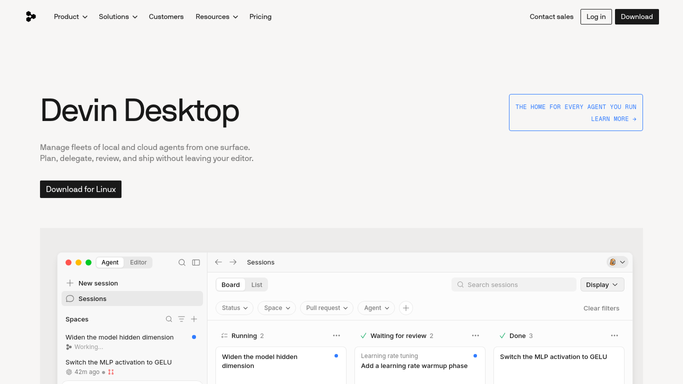683x384 pixels.
Task: Click the Download button in navbar
Action: click(x=637, y=17)
